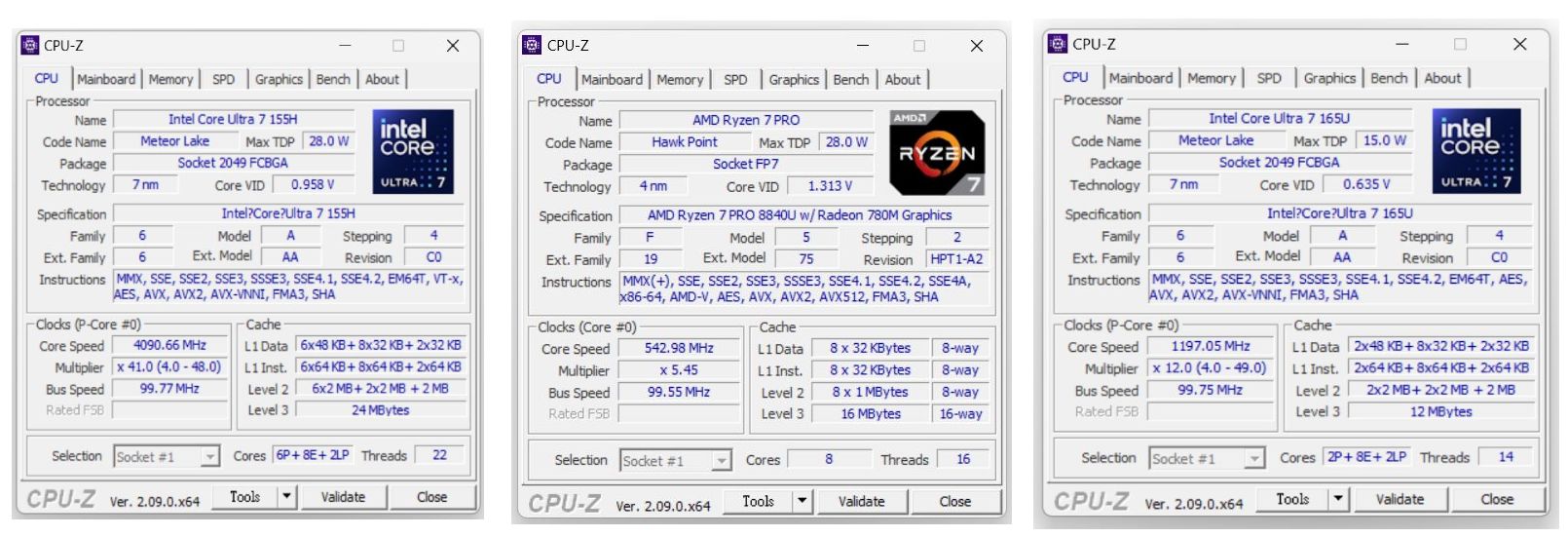Click Validate button in the 155H window
Viewport: 1568px width, 537px height.
click(x=343, y=497)
